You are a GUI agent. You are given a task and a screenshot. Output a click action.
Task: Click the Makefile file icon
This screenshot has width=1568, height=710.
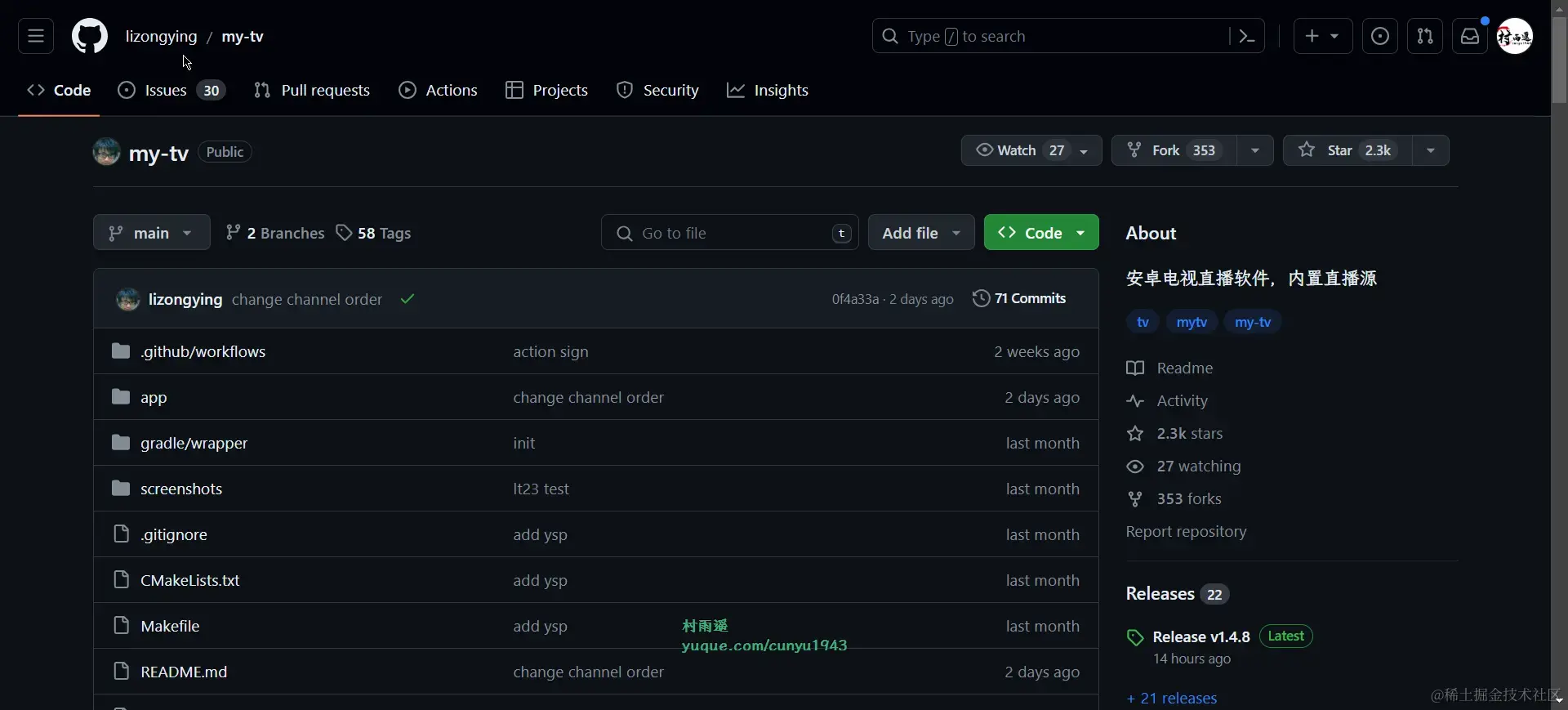[x=121, y=625]
